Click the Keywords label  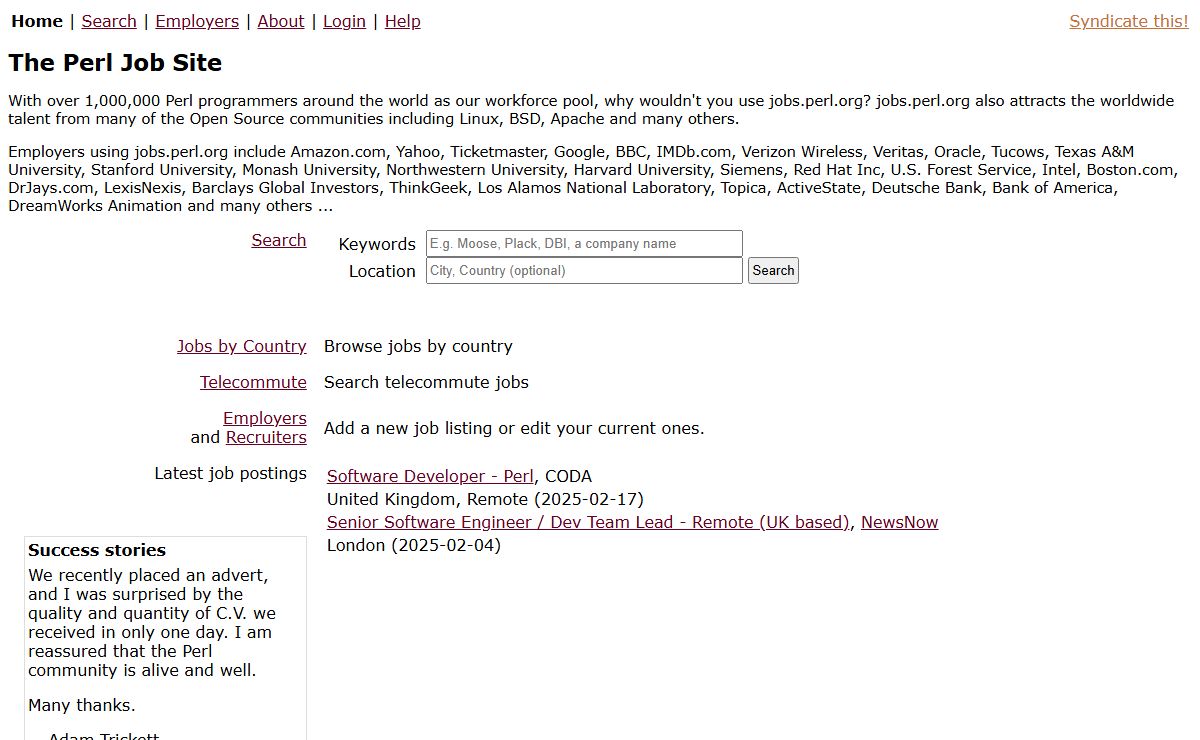point(377,244)
